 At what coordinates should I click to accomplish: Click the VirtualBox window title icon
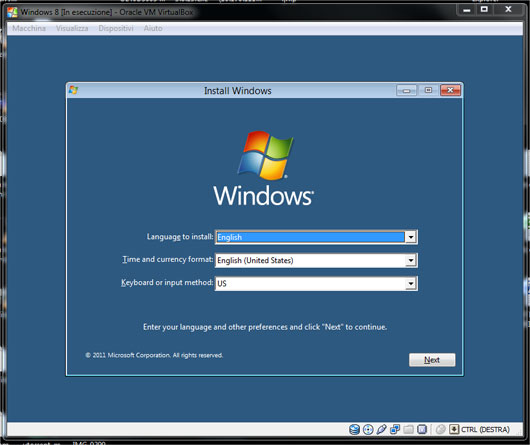pyautogui.click(x=13, y=12)
